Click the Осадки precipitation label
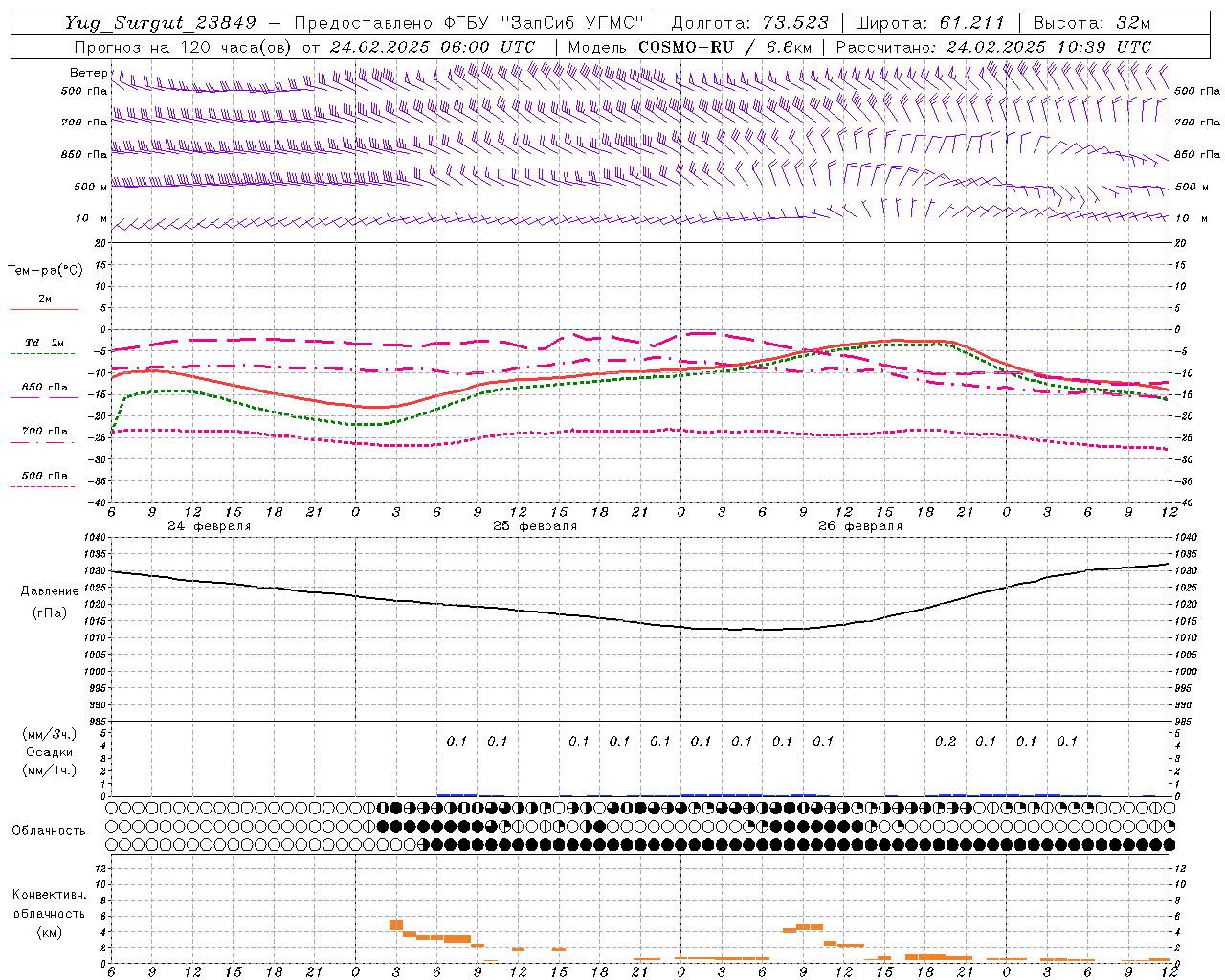 50,752
